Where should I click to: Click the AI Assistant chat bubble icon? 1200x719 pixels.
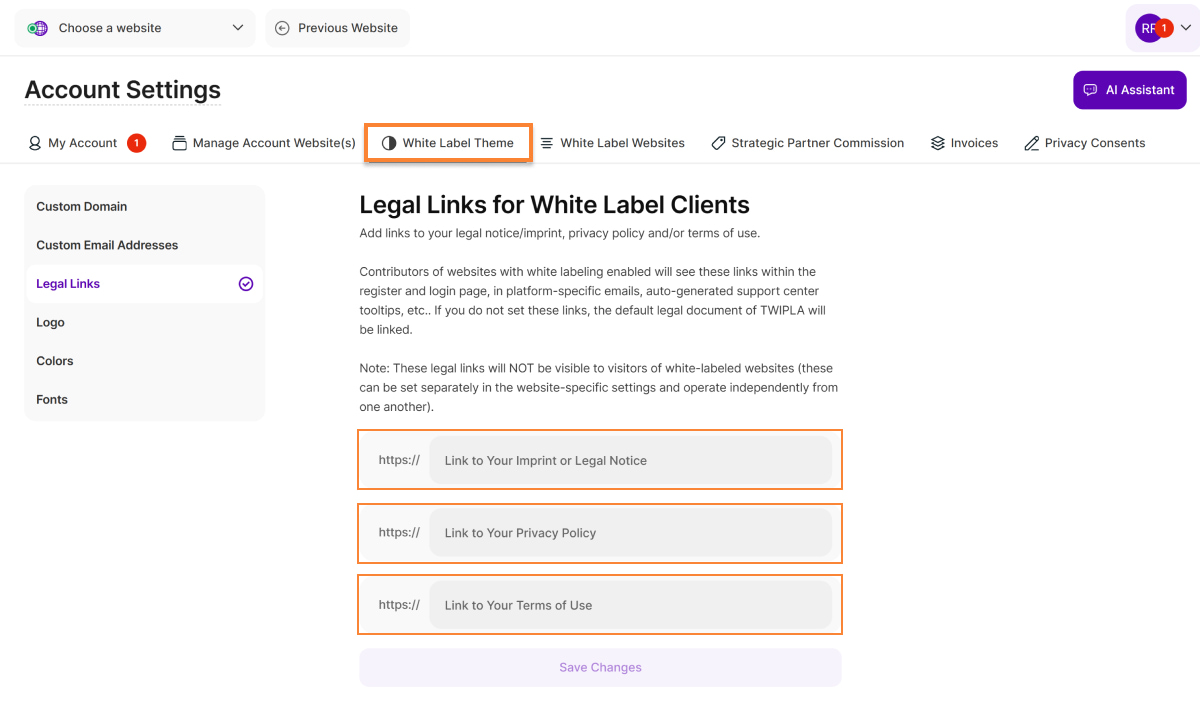click(1090, 90)
